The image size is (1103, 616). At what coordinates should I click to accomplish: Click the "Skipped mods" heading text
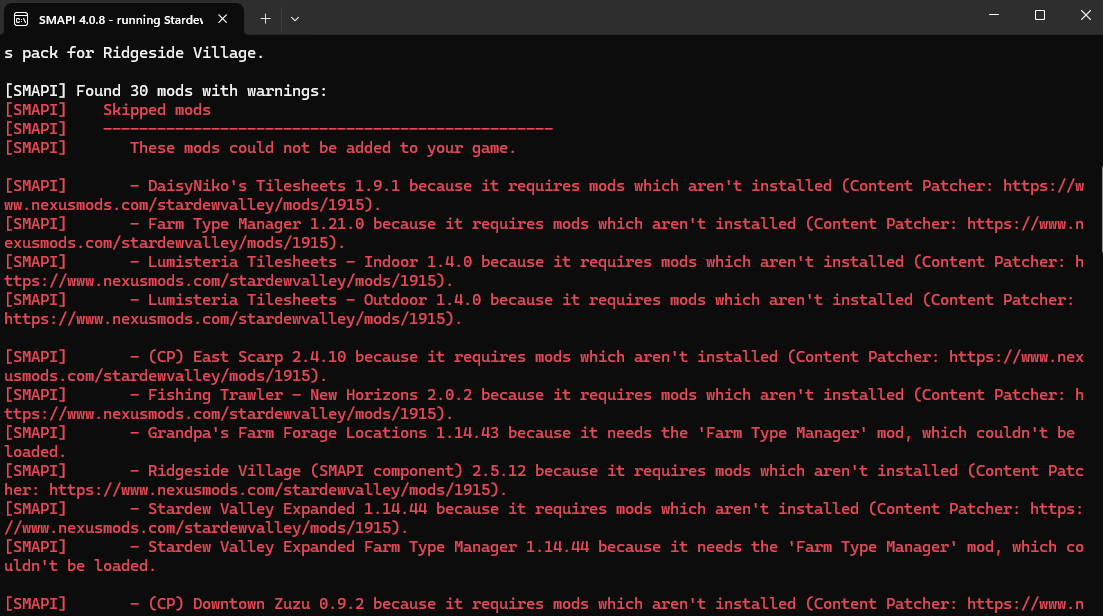157,110
